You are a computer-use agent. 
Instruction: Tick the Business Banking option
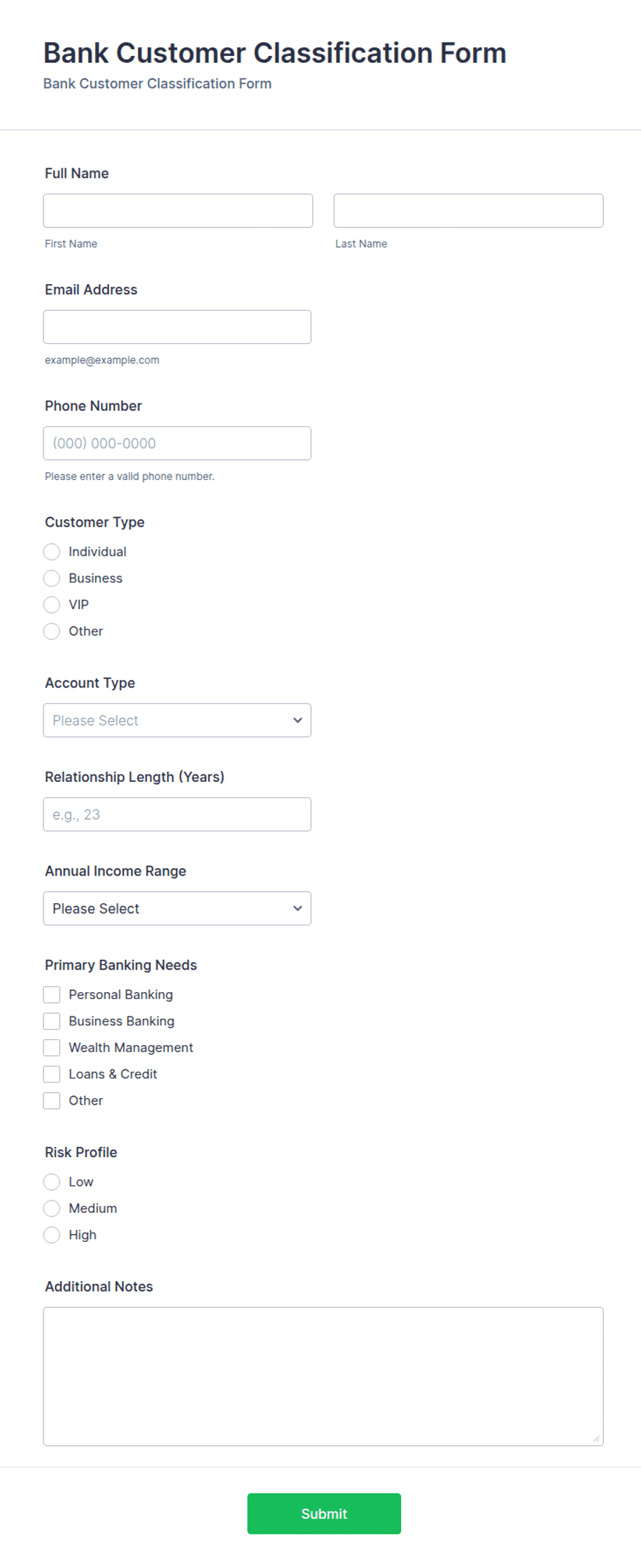point(52,1021)
